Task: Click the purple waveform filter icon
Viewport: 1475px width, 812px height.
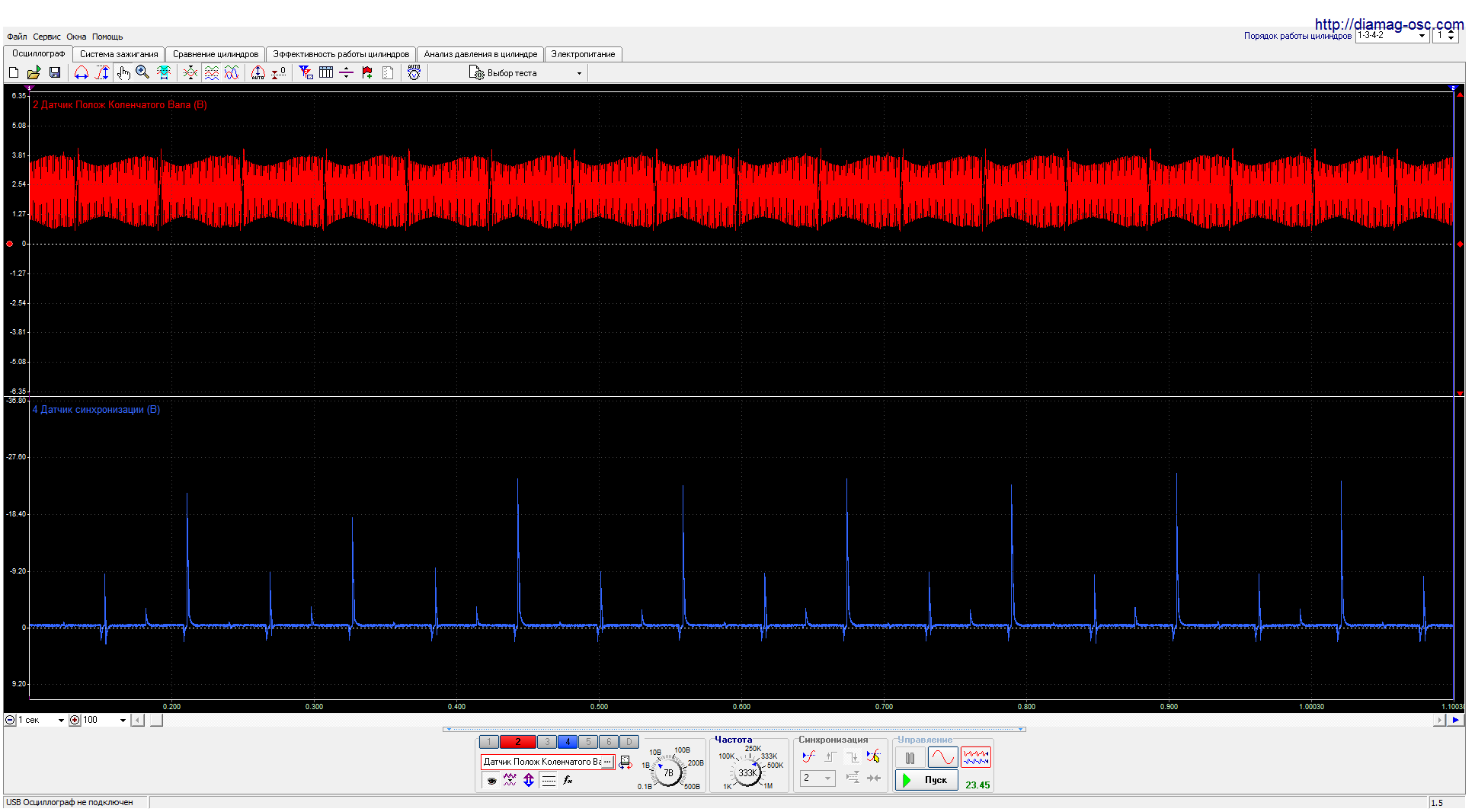Action: click(x=510, y=780)
